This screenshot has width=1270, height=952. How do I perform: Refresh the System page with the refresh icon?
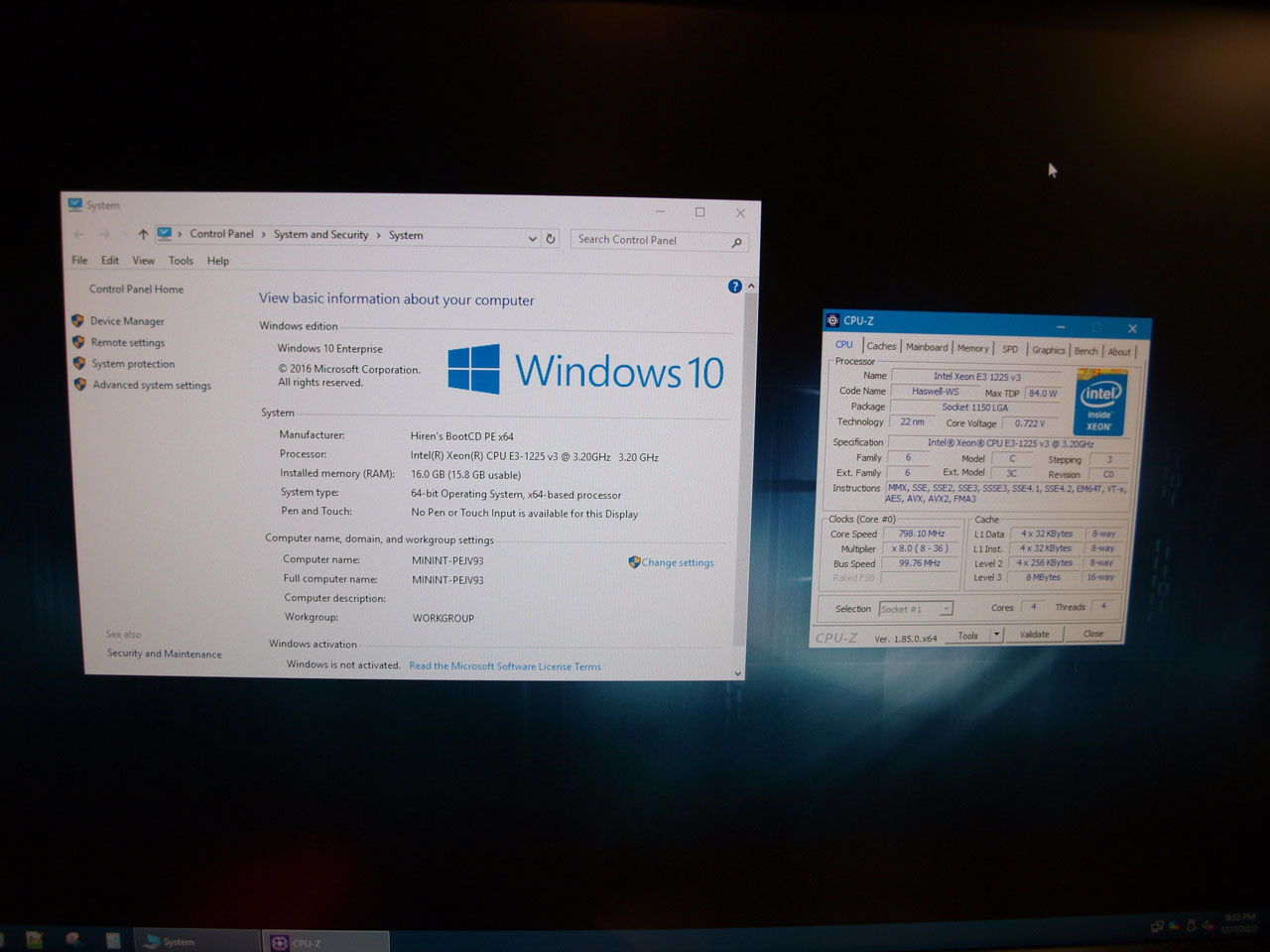click(551, 239)
